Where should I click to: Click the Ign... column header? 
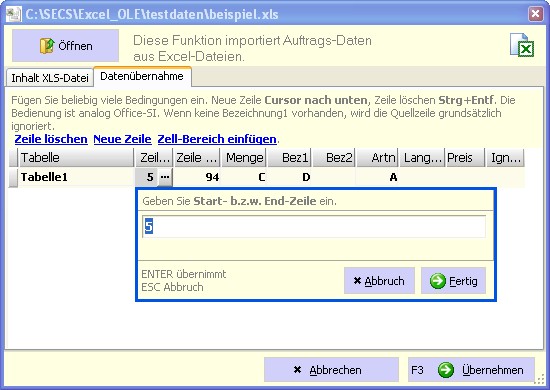click(505, 158)
